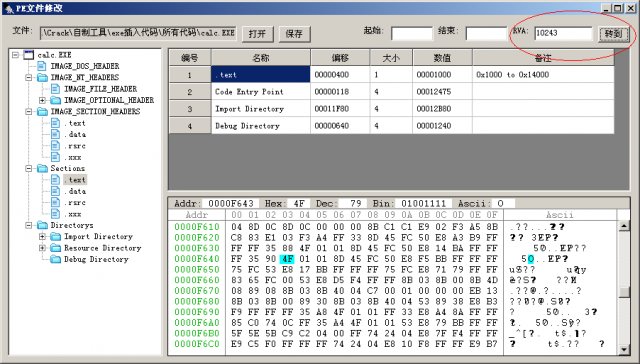
Task: Select .xxx under IMAGE_SECTION_HEADERS
Action: click(73, 157)
